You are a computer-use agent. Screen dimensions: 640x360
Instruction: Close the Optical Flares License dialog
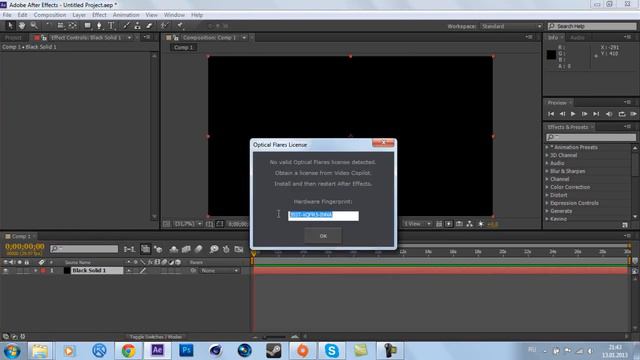(x=383, y=142)
